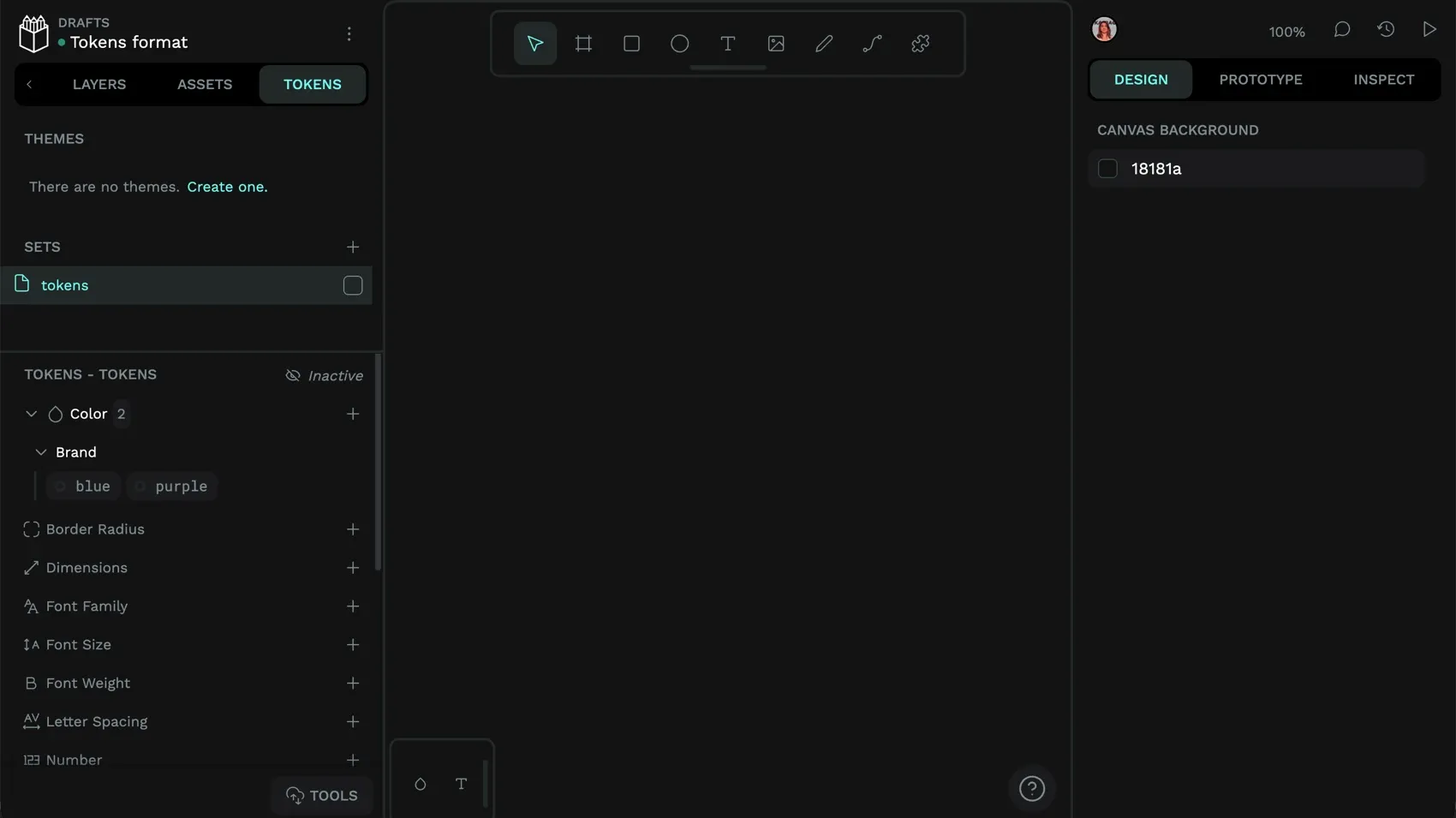Select the Text tool in toolbar

tap(727, 44)
